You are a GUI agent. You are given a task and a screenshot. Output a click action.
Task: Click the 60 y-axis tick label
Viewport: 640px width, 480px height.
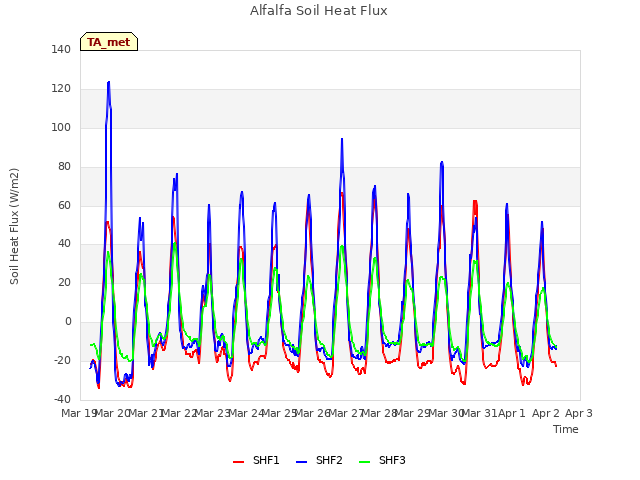(64, 205)
